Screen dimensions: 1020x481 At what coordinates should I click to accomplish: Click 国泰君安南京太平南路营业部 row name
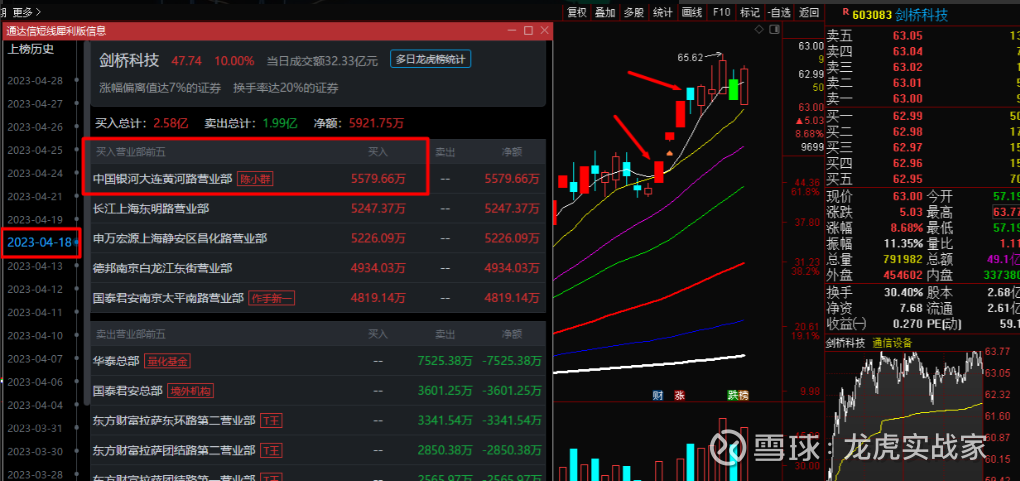(x=168, y=298)
